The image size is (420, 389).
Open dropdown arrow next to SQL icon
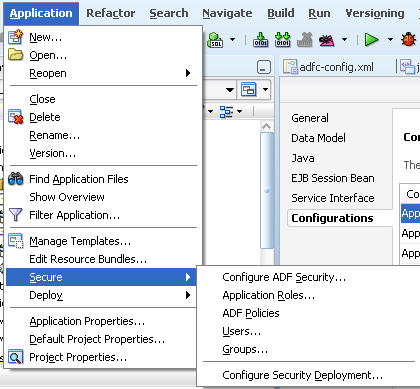[232, 40]
